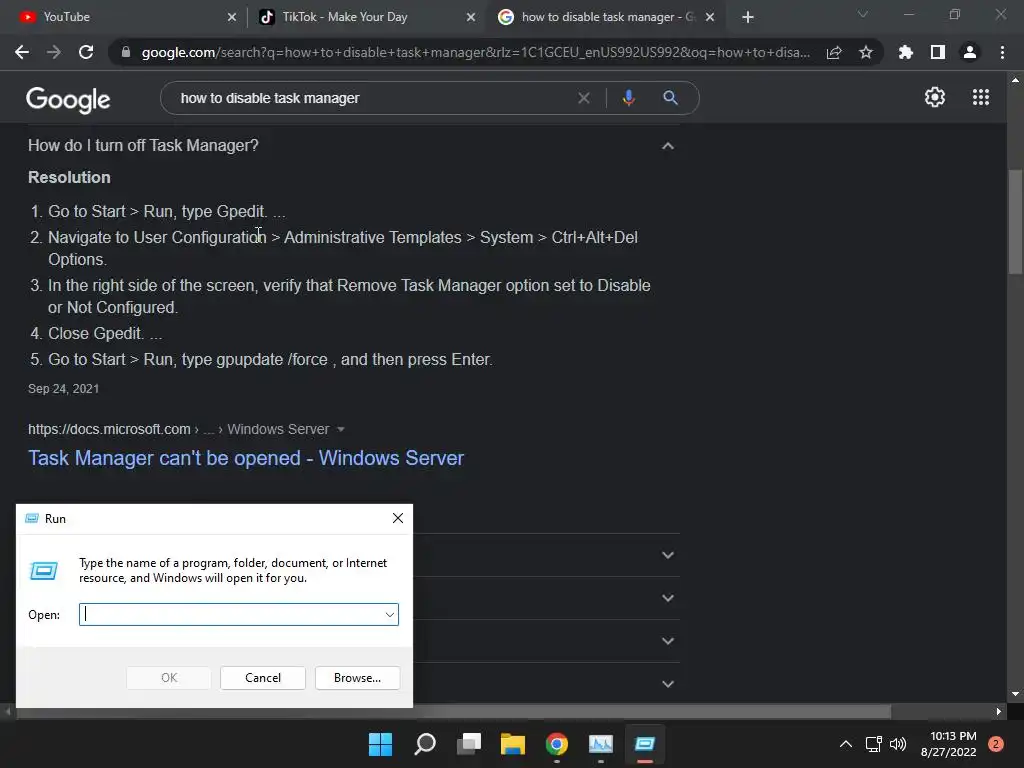View site info via address bar padlock

(126, 52)
